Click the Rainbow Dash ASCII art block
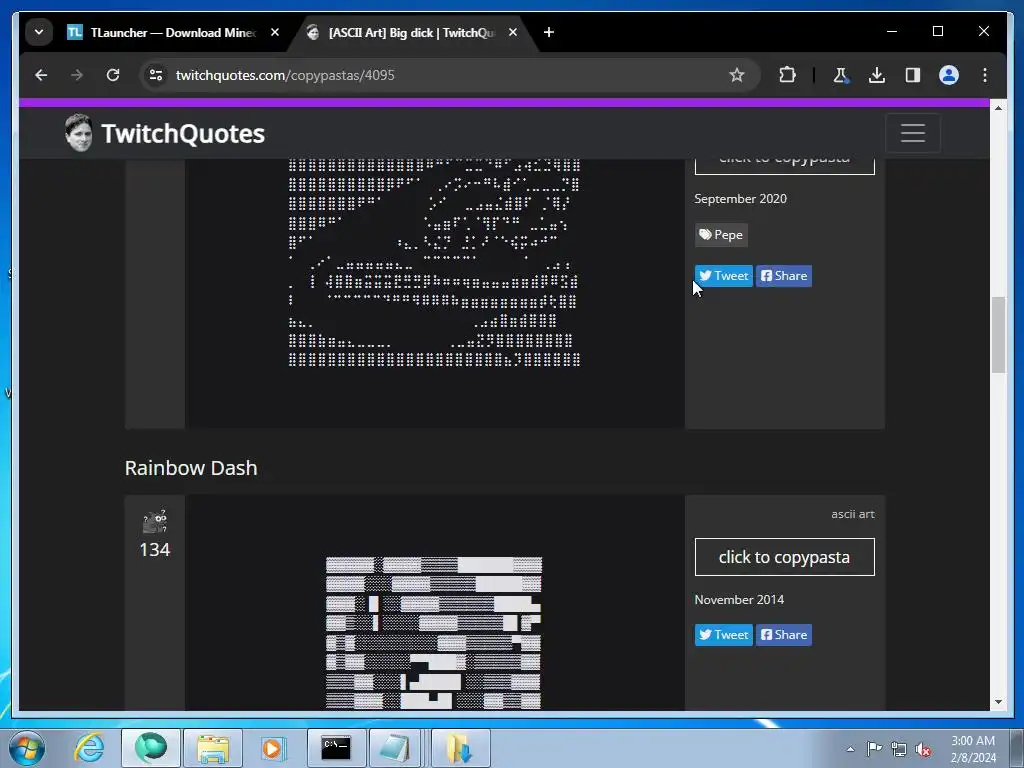 tap(434, 633)
